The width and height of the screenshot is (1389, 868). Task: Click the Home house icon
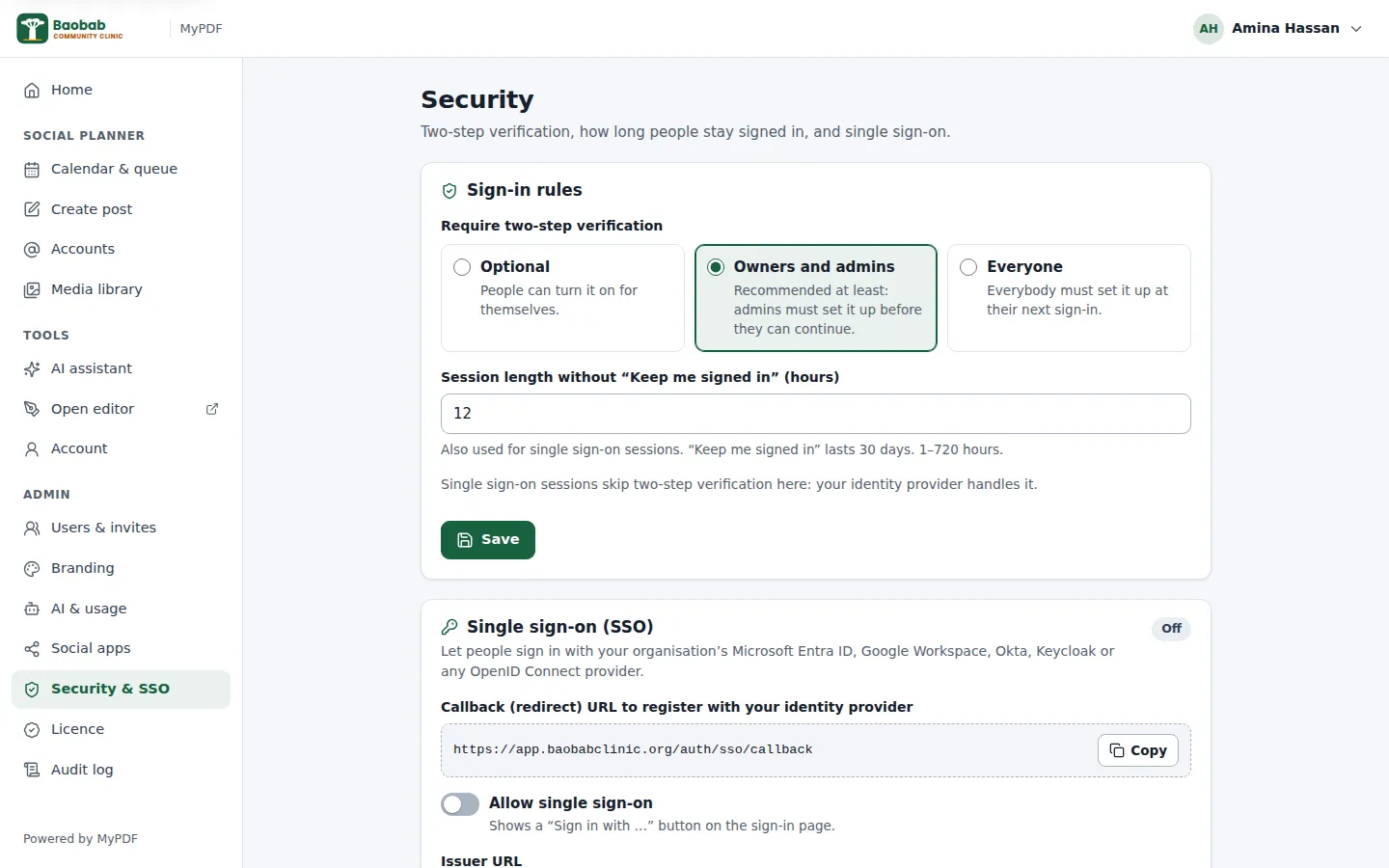click(x=32, y=90)
